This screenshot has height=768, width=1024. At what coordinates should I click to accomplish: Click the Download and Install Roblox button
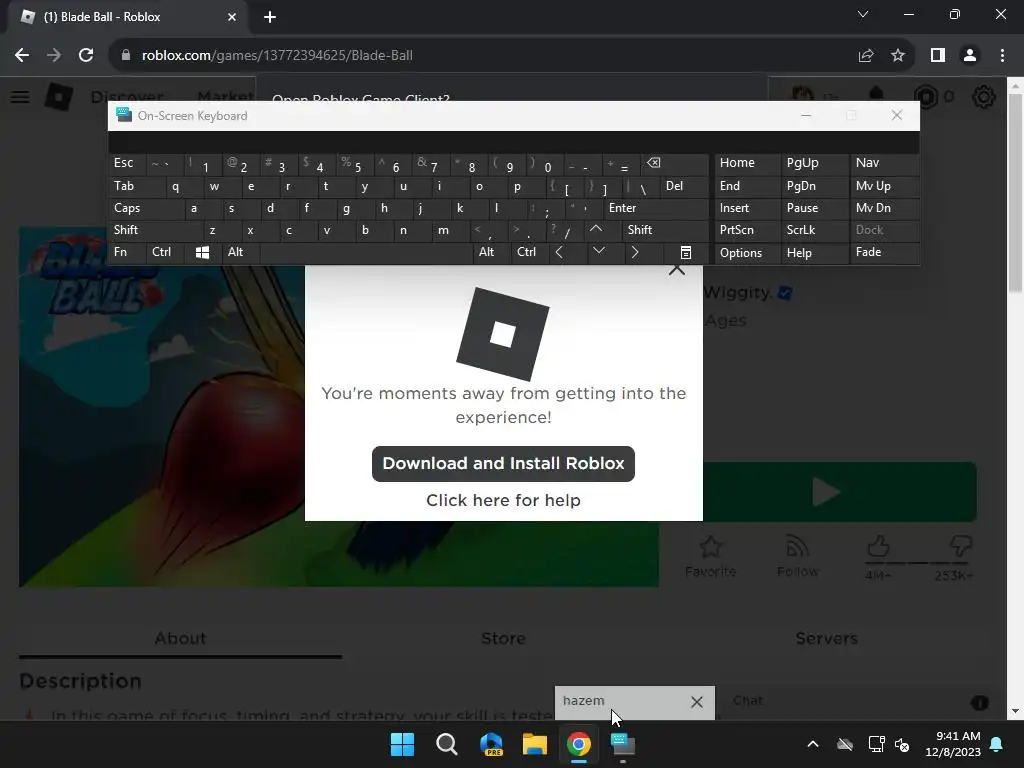(503, 464)
